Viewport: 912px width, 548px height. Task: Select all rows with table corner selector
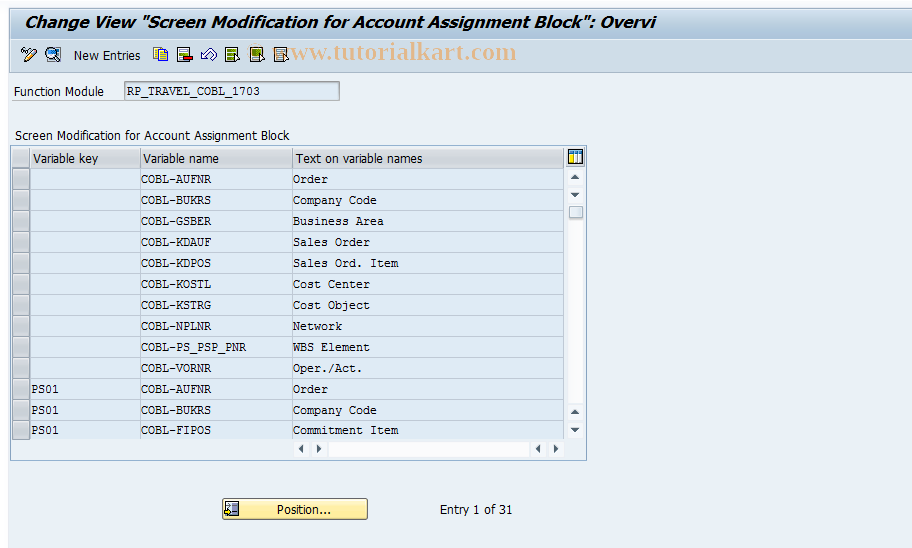(x=21, y=158)
